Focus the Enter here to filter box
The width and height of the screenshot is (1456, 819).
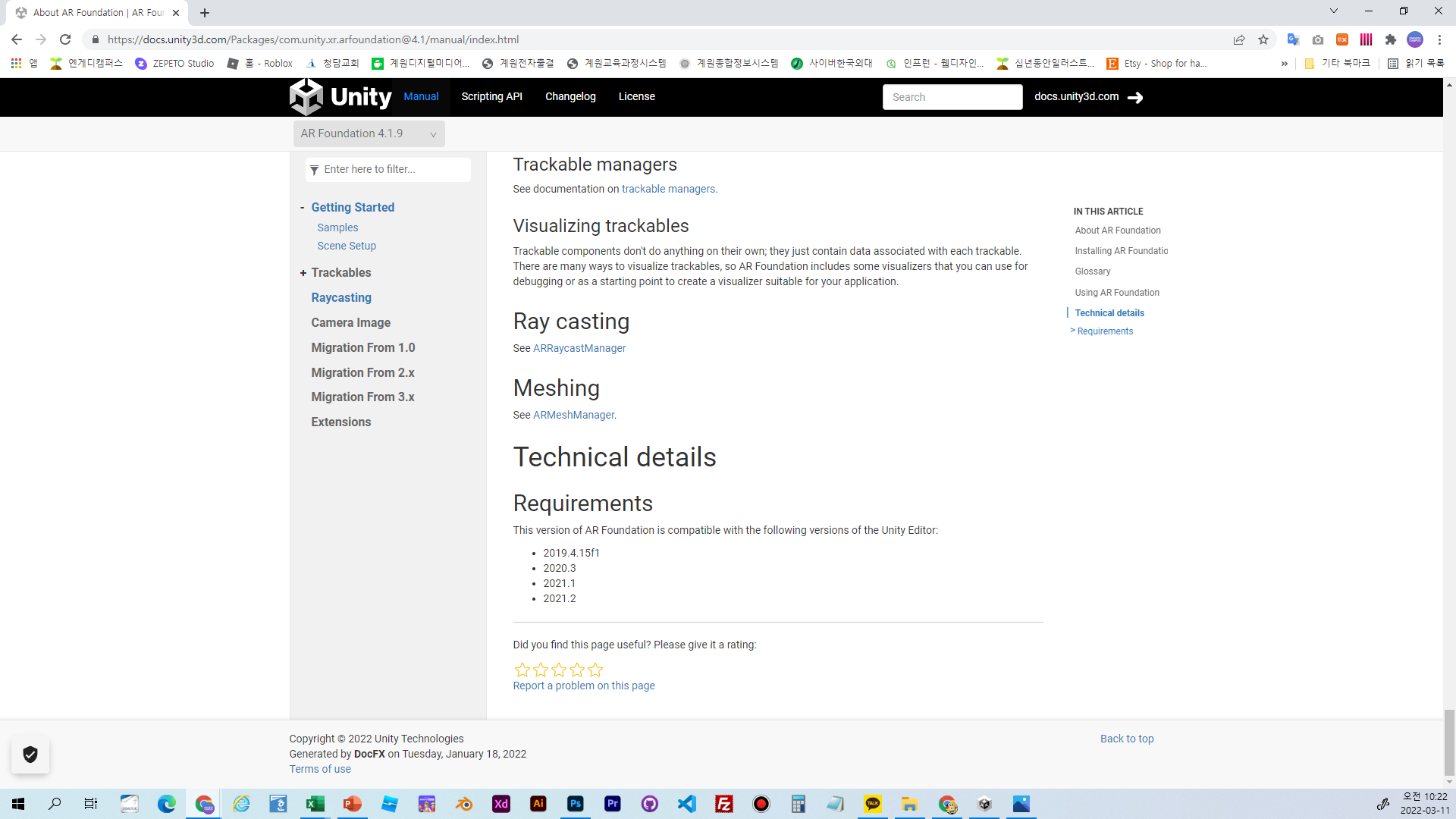click(x=388, y=170)
